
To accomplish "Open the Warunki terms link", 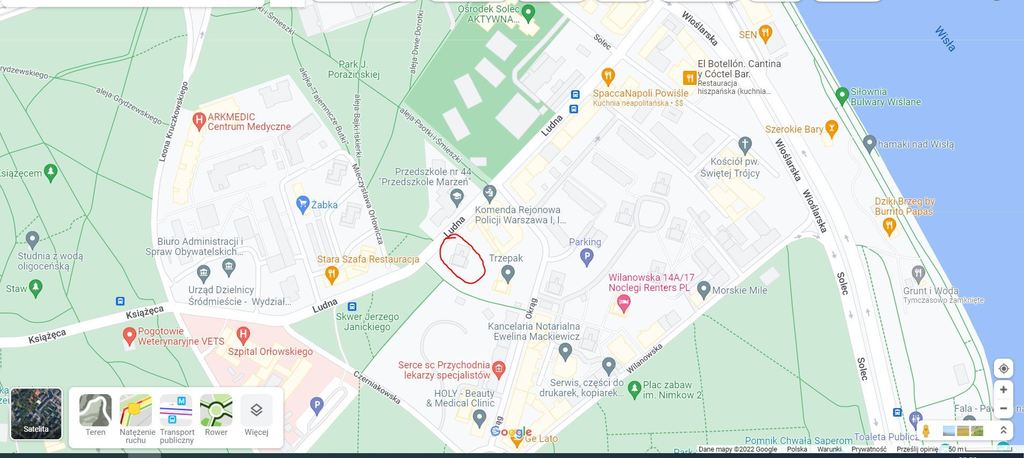I will click(x=829, y=450).
